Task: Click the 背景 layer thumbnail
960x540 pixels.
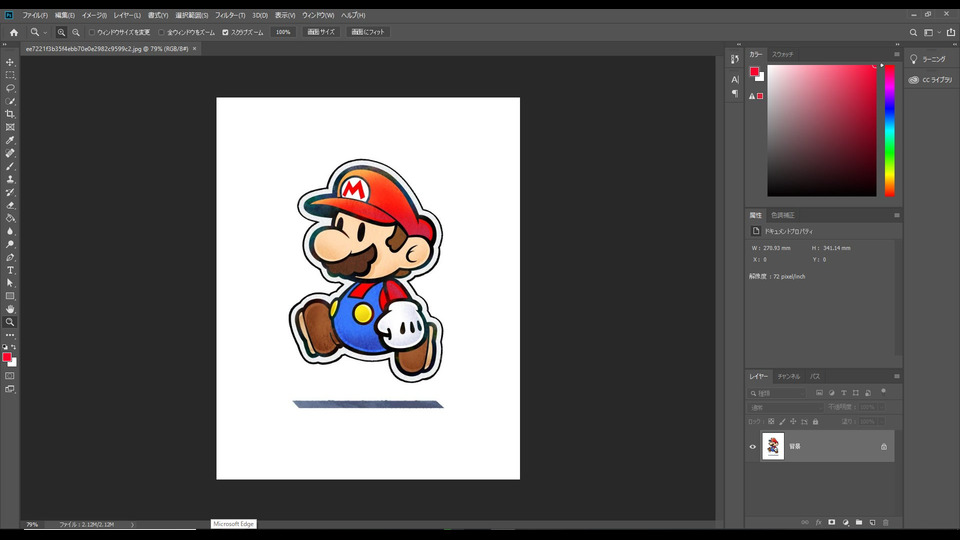Action: [773, 446]
